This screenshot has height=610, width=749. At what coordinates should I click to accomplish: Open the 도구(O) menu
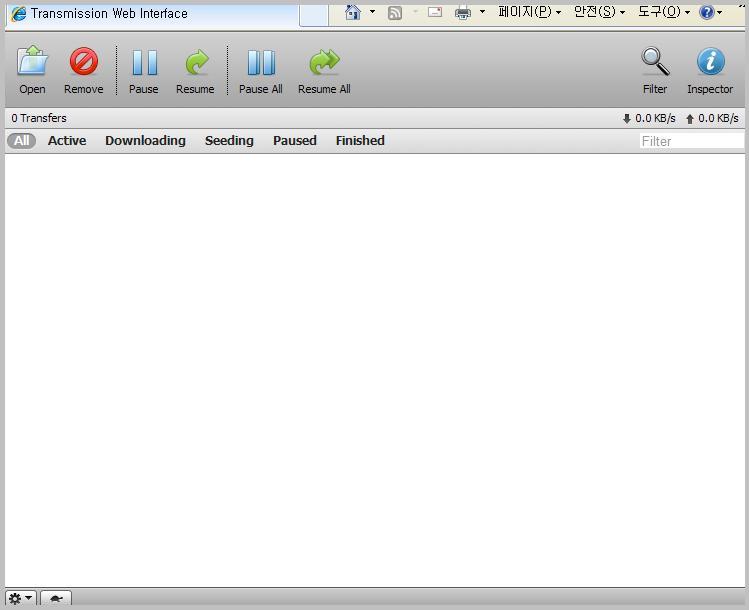pos(664,11)
